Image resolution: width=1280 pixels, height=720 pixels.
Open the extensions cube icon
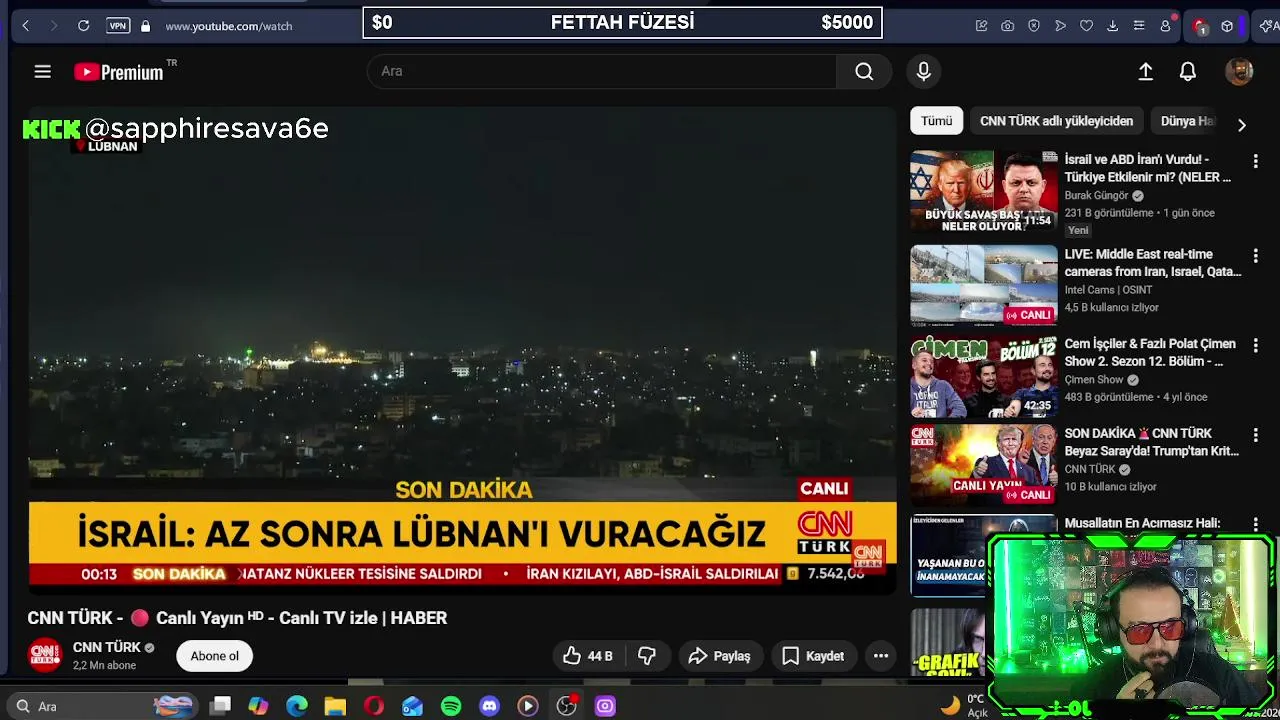(1227, 26)
